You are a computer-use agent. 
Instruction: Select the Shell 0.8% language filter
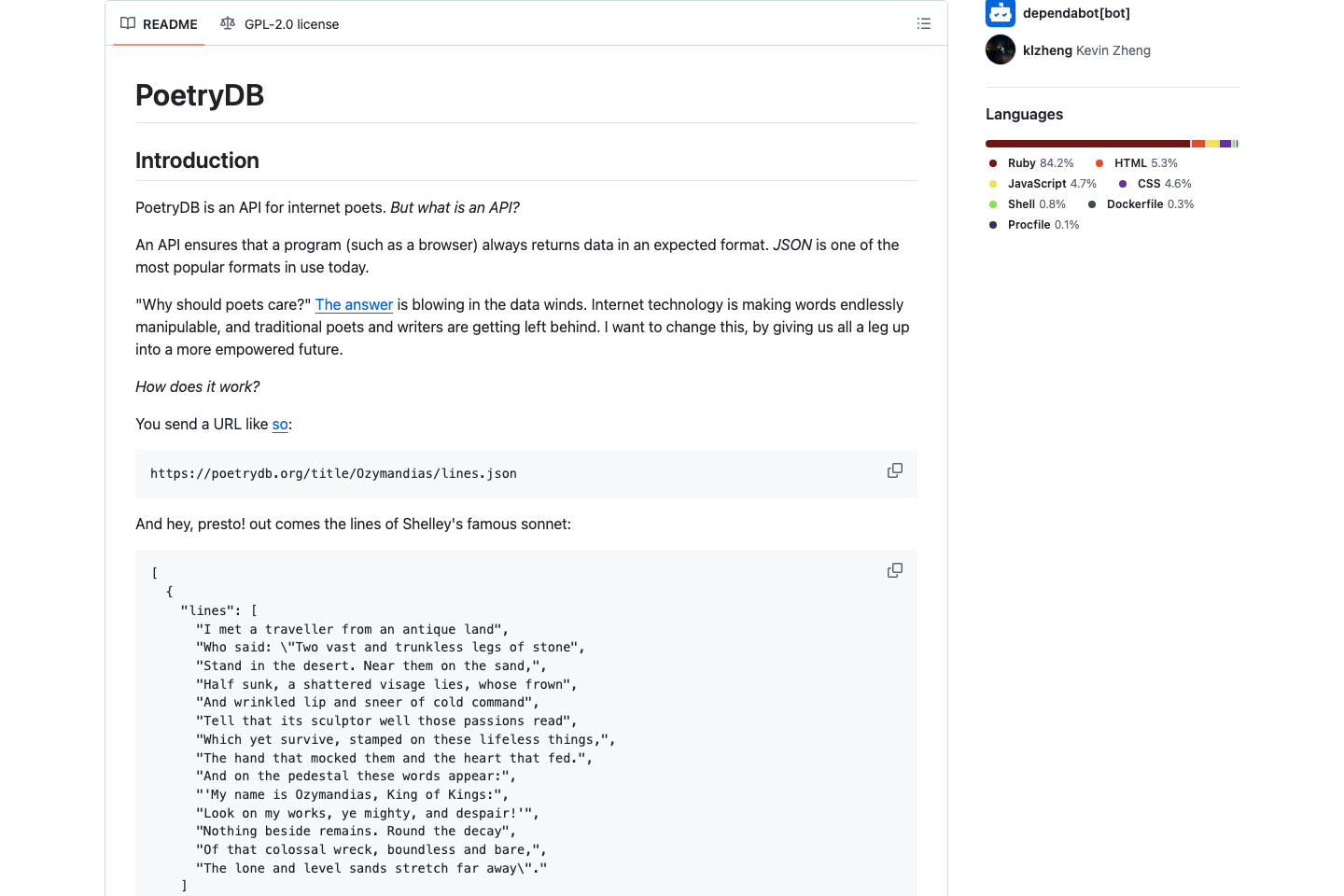[x=1035, y=203]
